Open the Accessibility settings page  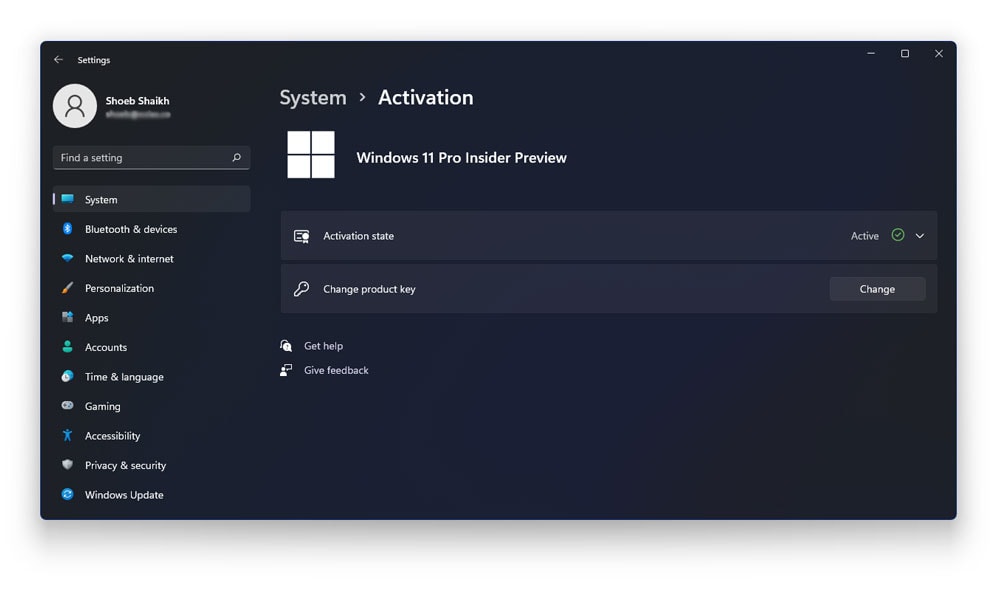coord(152,436)
